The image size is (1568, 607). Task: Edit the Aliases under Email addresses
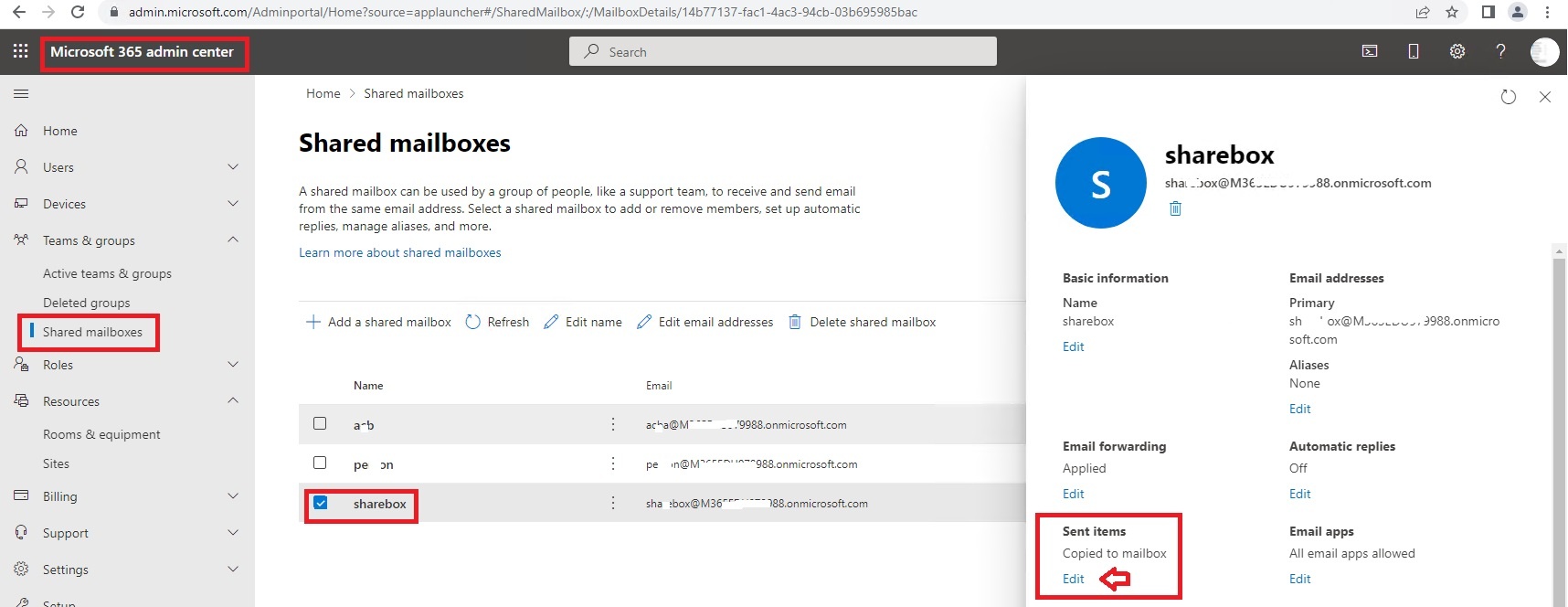tap(1300, 409)
